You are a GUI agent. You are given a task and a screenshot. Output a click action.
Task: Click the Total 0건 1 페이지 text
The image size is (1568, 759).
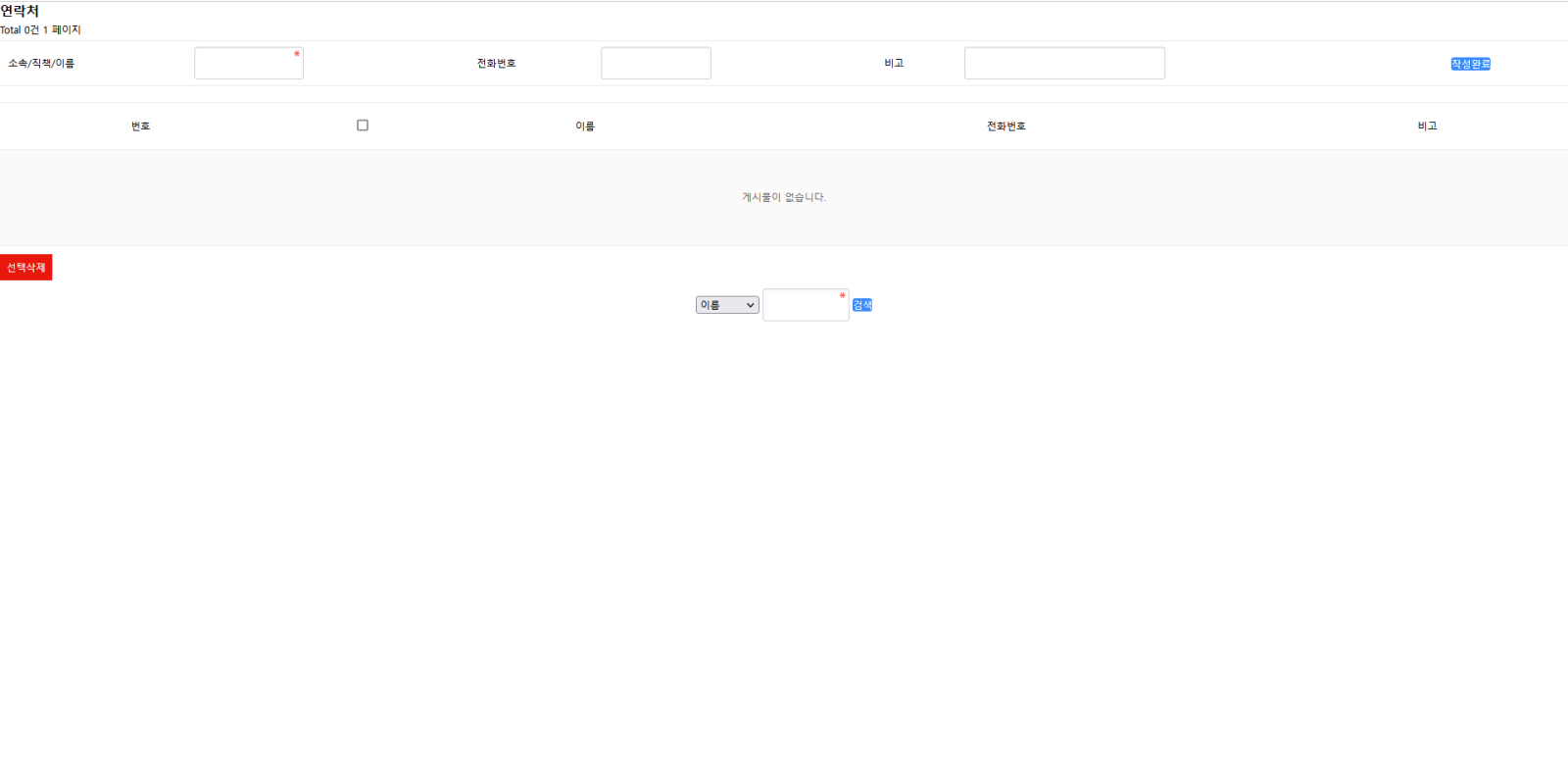[40, 30]
